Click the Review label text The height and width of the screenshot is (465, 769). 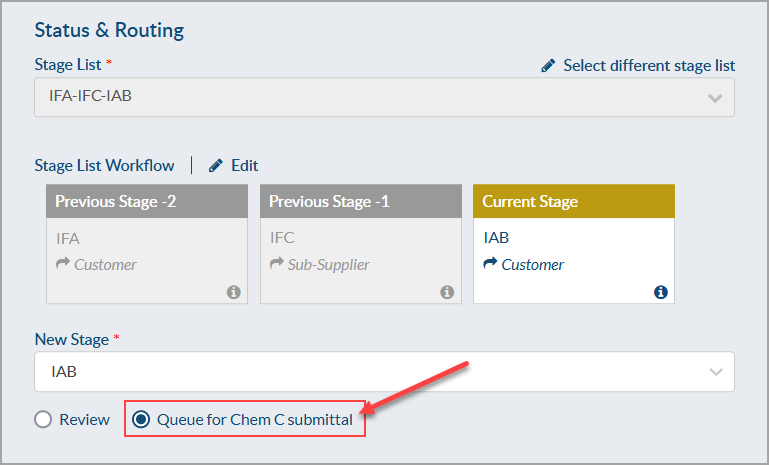pyautogui.click(x=85, y=420)
